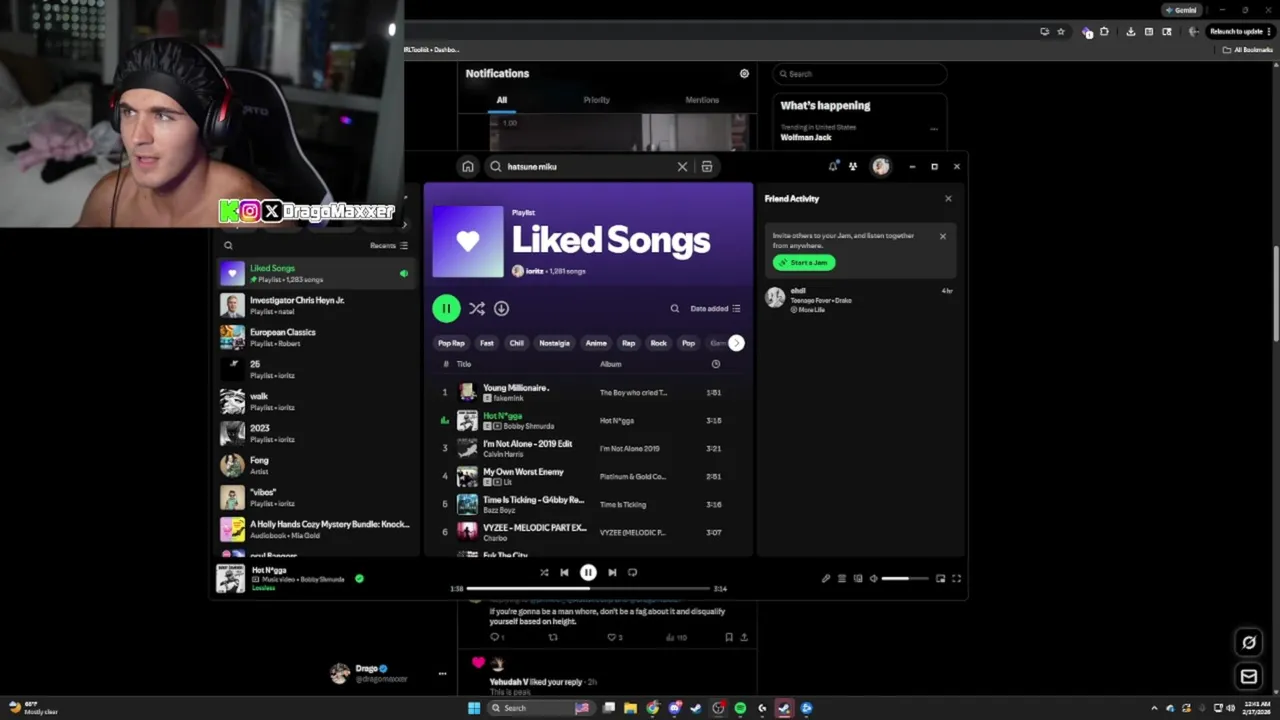Focus the X search input field
Screen dimensions: 1280x720
(x=859, y=74)
